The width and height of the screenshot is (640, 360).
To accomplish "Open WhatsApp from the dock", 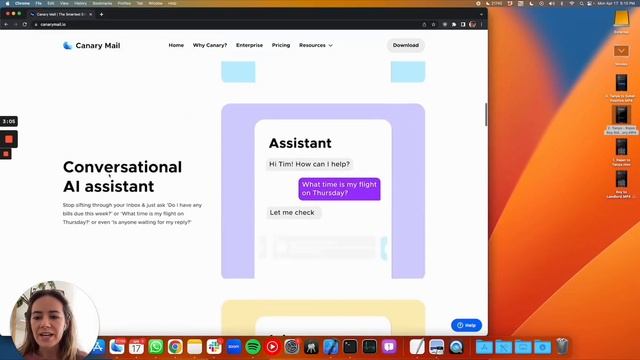I will 156,347.
